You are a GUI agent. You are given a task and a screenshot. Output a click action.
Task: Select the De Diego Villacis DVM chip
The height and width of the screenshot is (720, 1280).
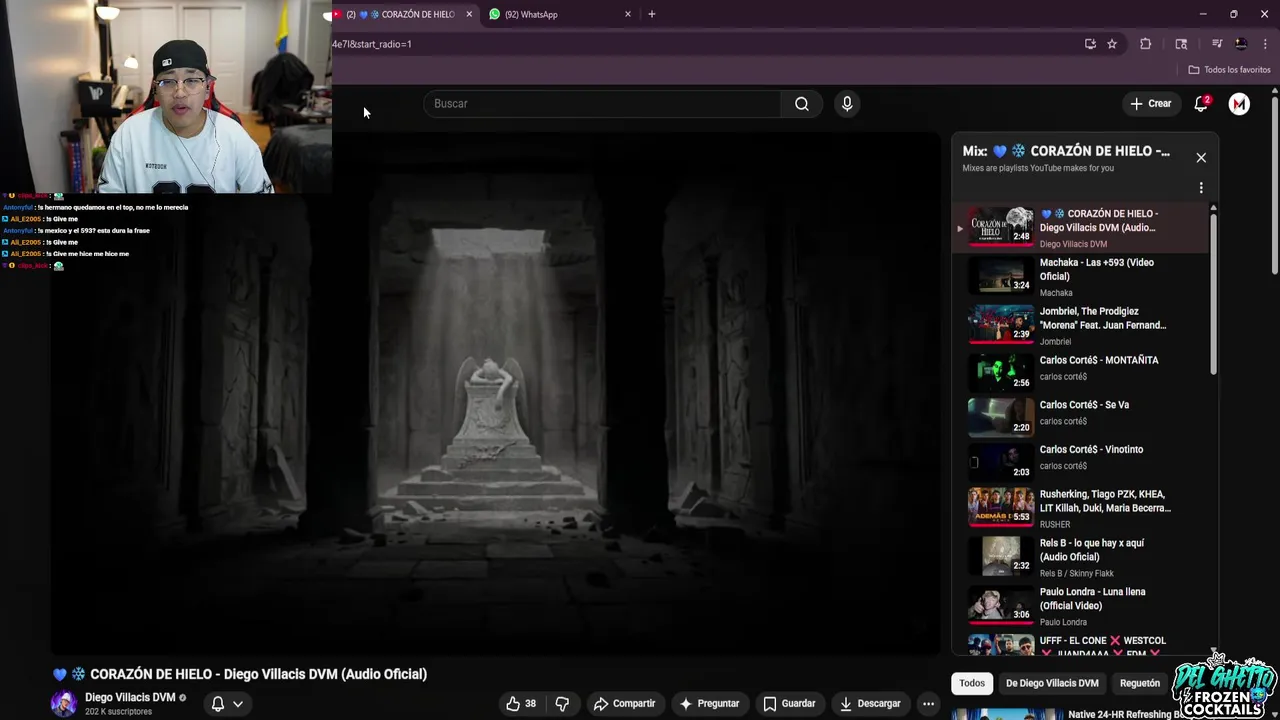[x=1052, y=683]
